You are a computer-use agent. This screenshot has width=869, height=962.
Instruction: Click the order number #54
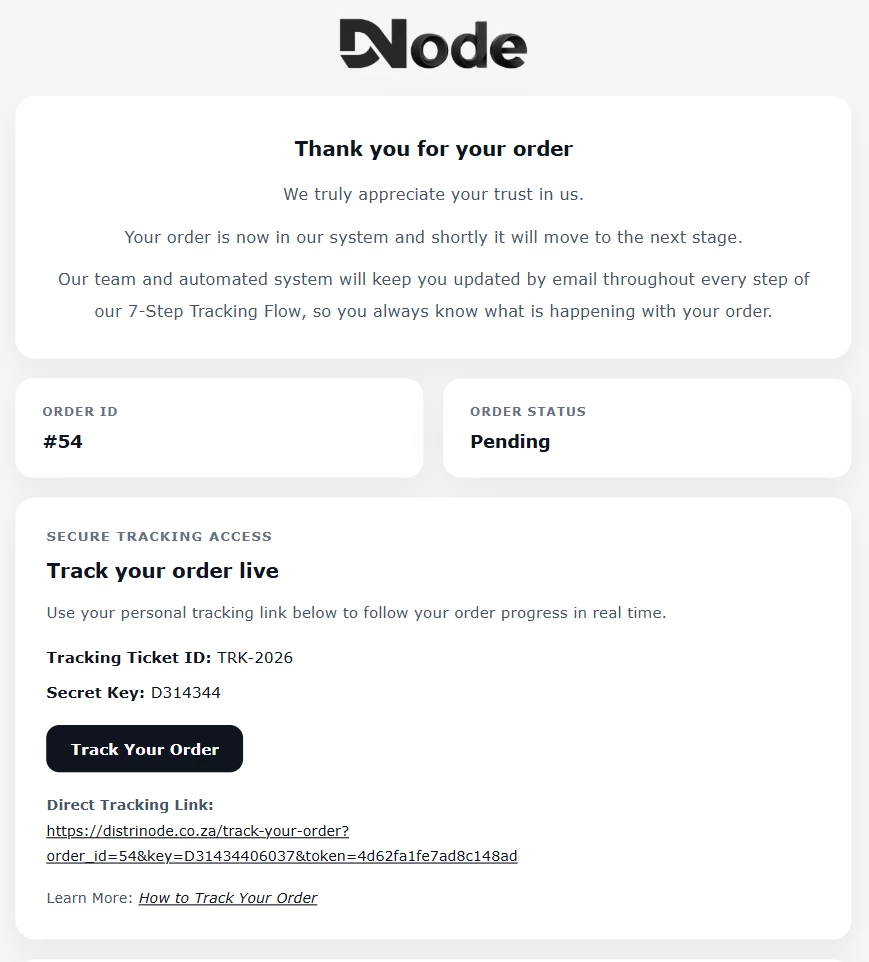(x=63, y=442)
